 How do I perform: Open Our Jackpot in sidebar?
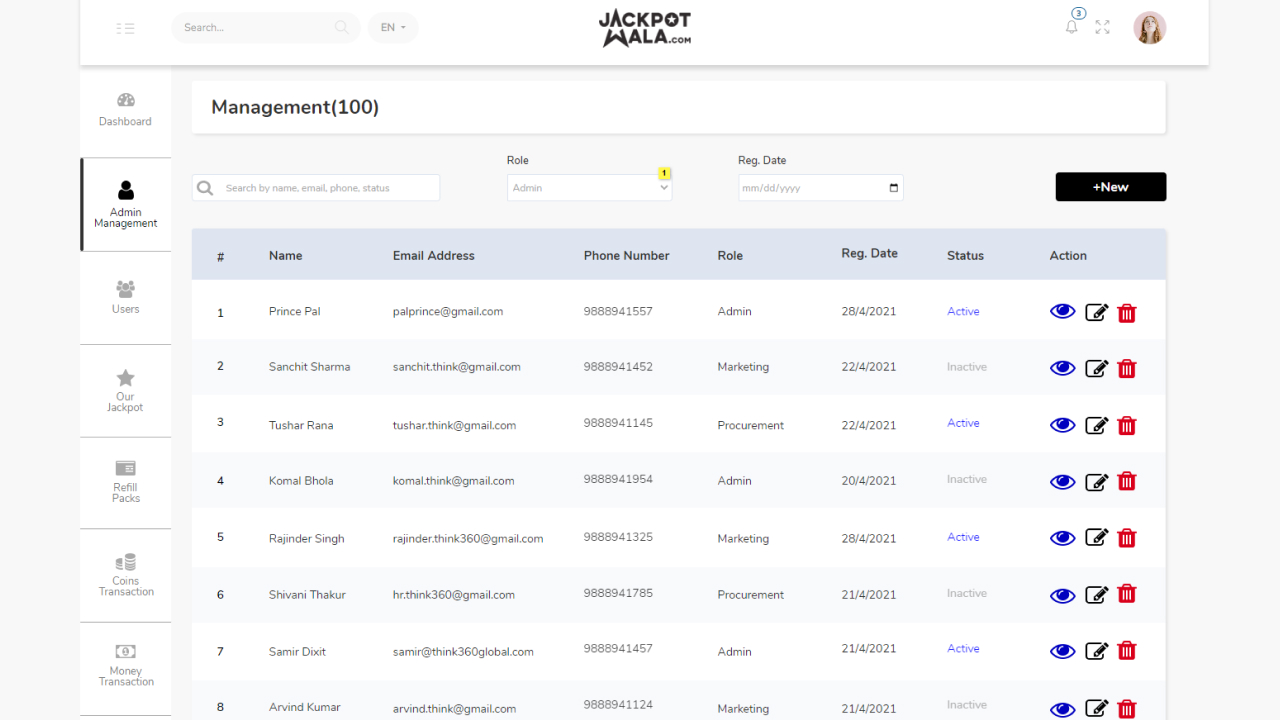pyautogui.click(x=126, y=391)
